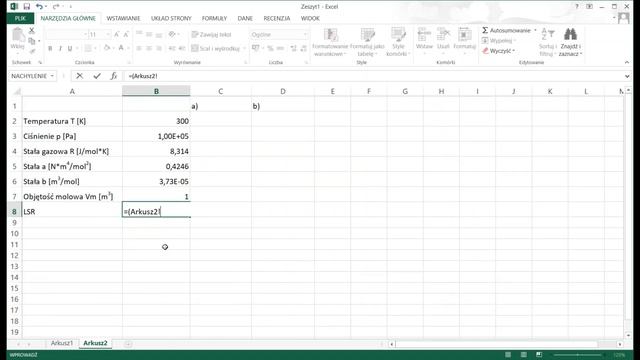Undo the last action

[39, 7]
